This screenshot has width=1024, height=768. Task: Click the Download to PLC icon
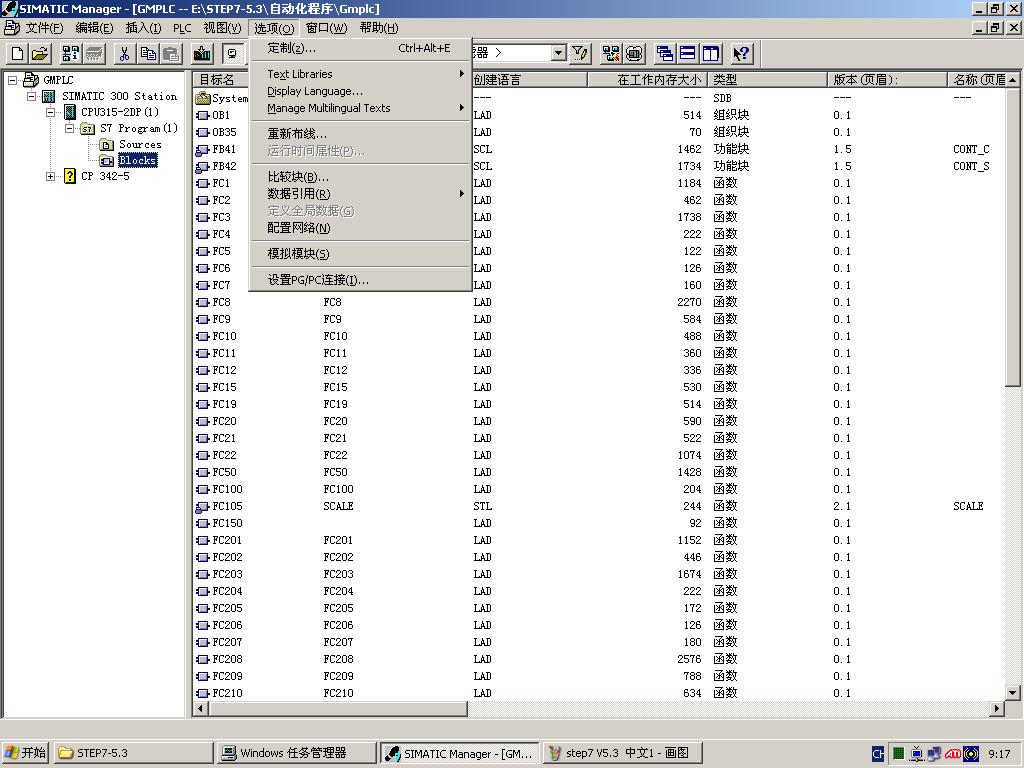(x=202, y=54)
